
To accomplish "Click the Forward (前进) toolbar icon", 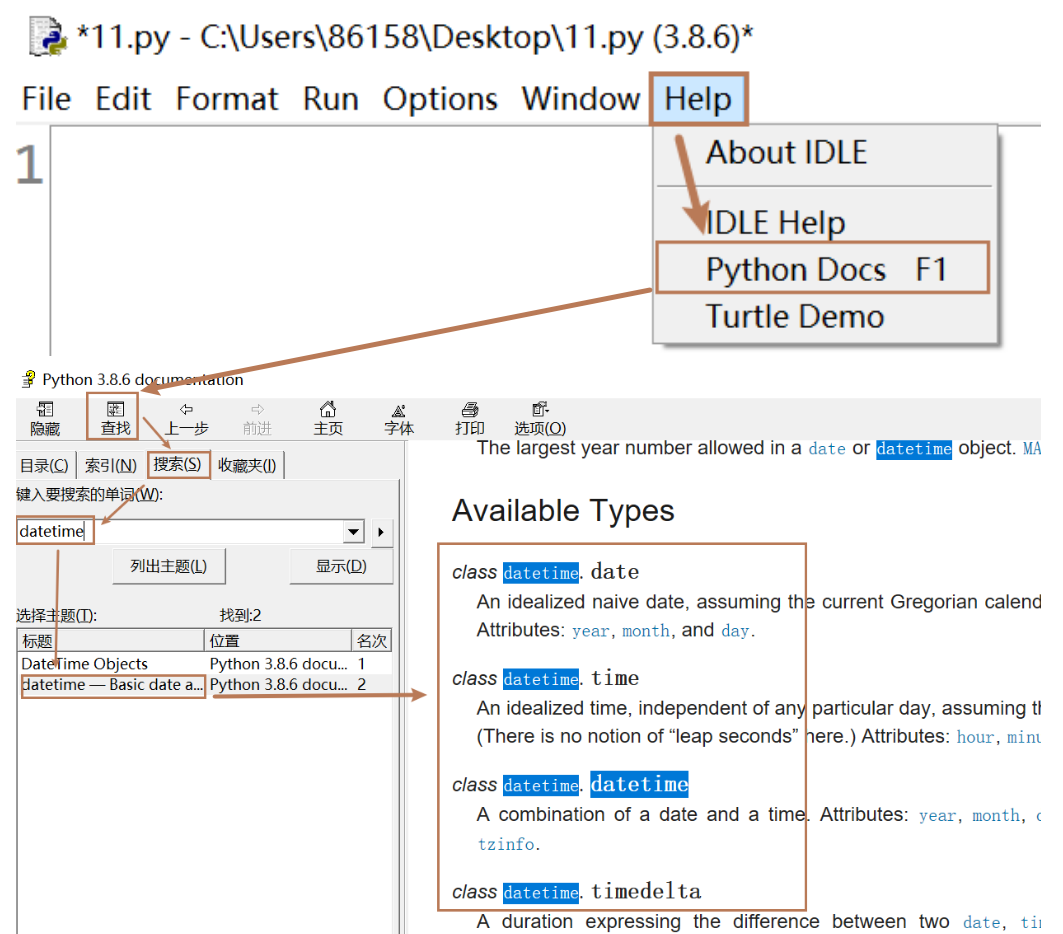I will coord(257,418).
